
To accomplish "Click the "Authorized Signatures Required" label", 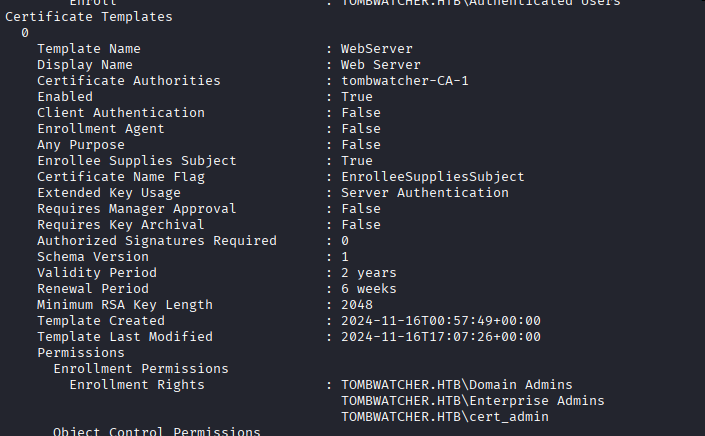I will pos(156,241).
